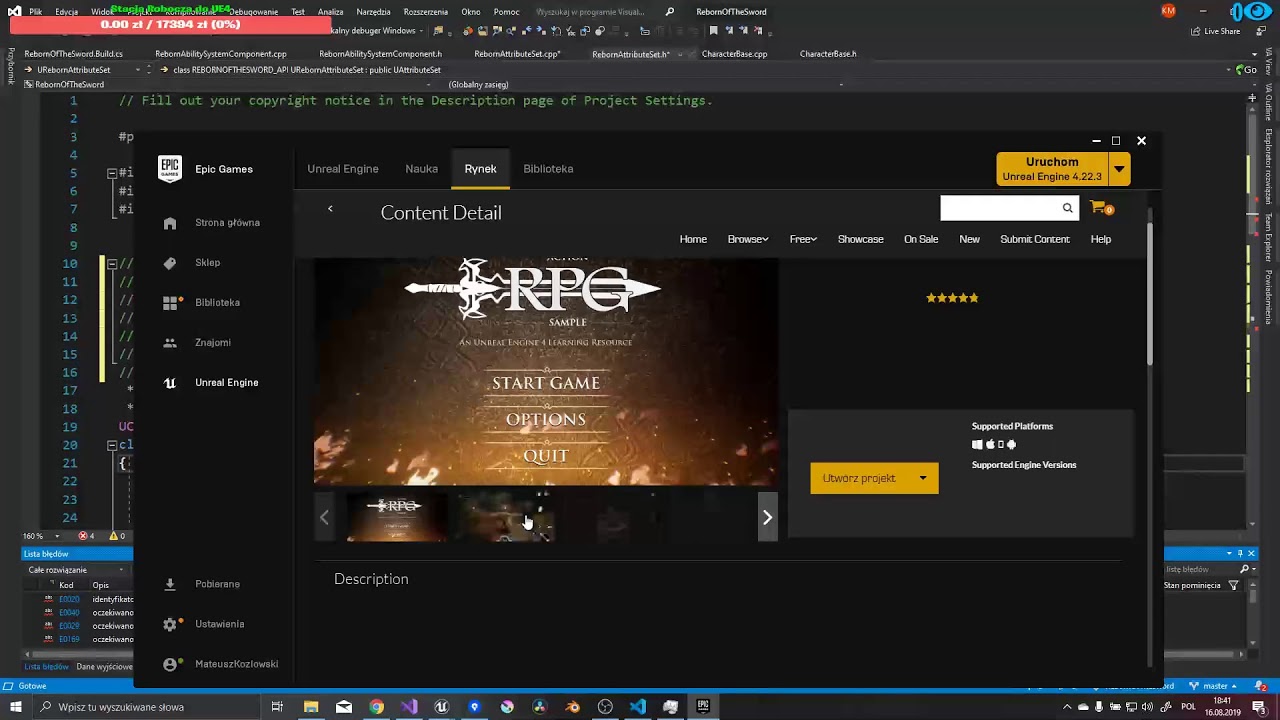Image resolution: width=1280 pixels, height=720 pixels.
Task: Open Showcase marketplace link
Action: 860,239
